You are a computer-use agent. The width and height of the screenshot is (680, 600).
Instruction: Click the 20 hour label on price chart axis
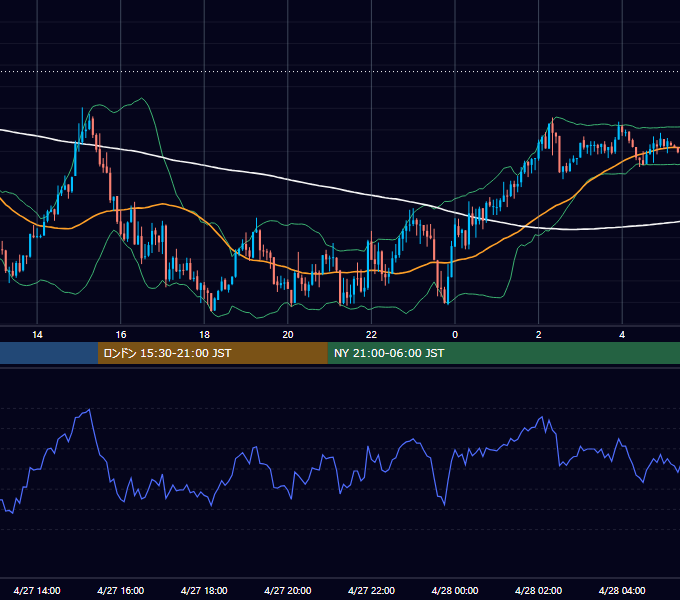pos(288,335)
